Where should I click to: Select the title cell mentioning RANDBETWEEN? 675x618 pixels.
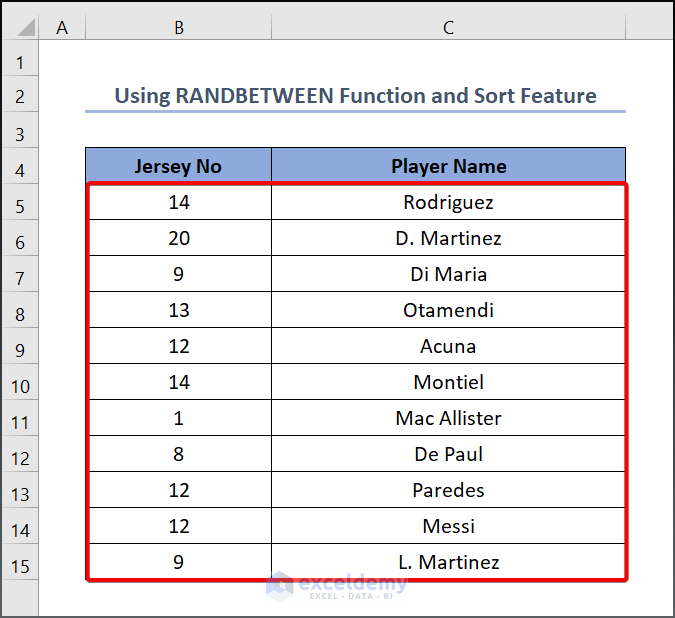click(x=355, y=96)
